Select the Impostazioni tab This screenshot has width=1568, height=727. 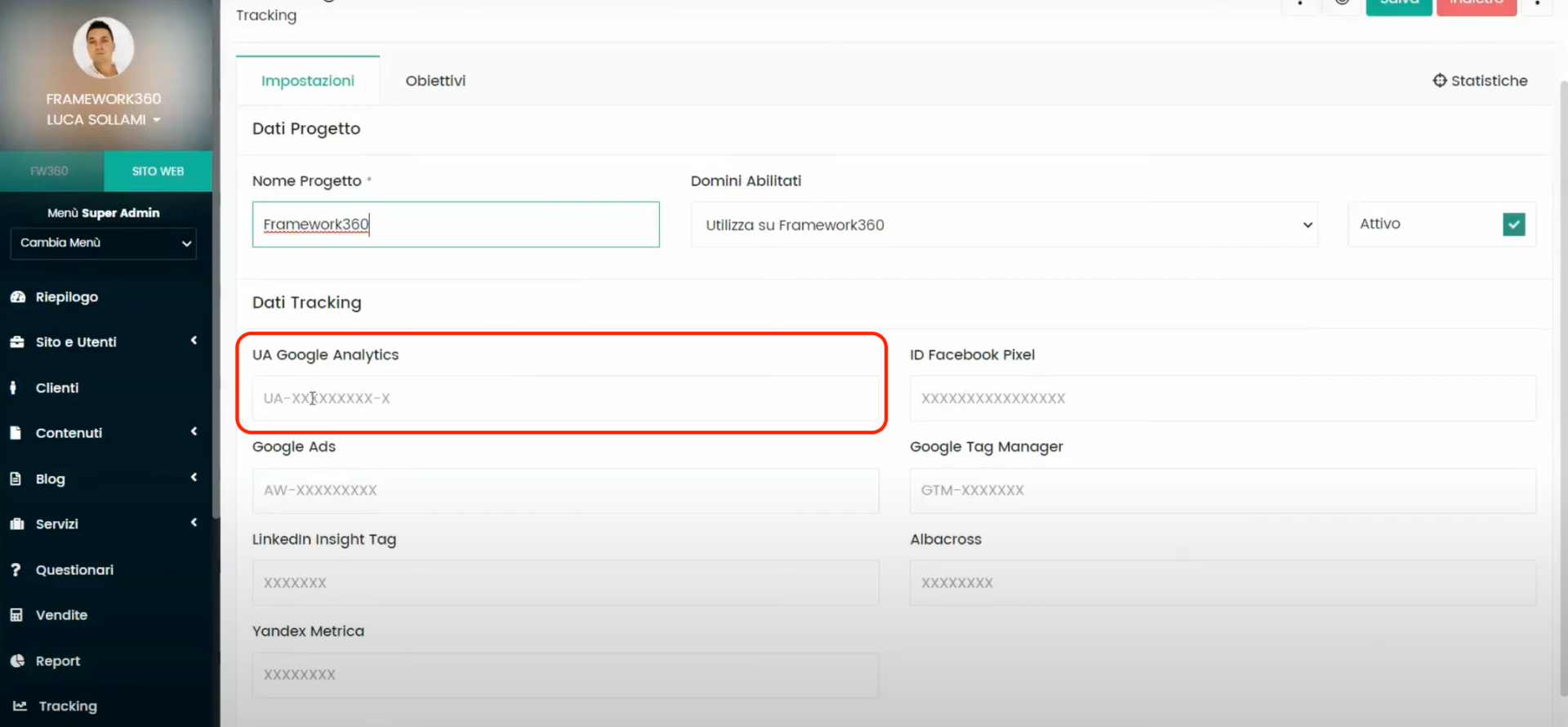pyautogui.click(x=308, y=81)
